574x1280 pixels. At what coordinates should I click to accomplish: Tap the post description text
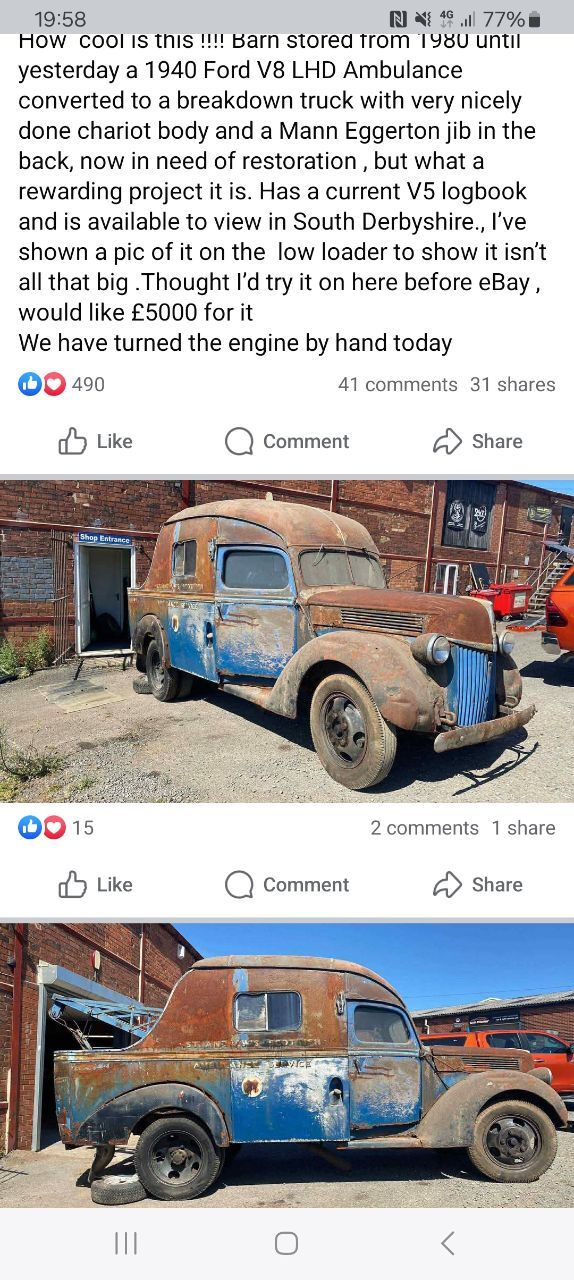point(283,191)
